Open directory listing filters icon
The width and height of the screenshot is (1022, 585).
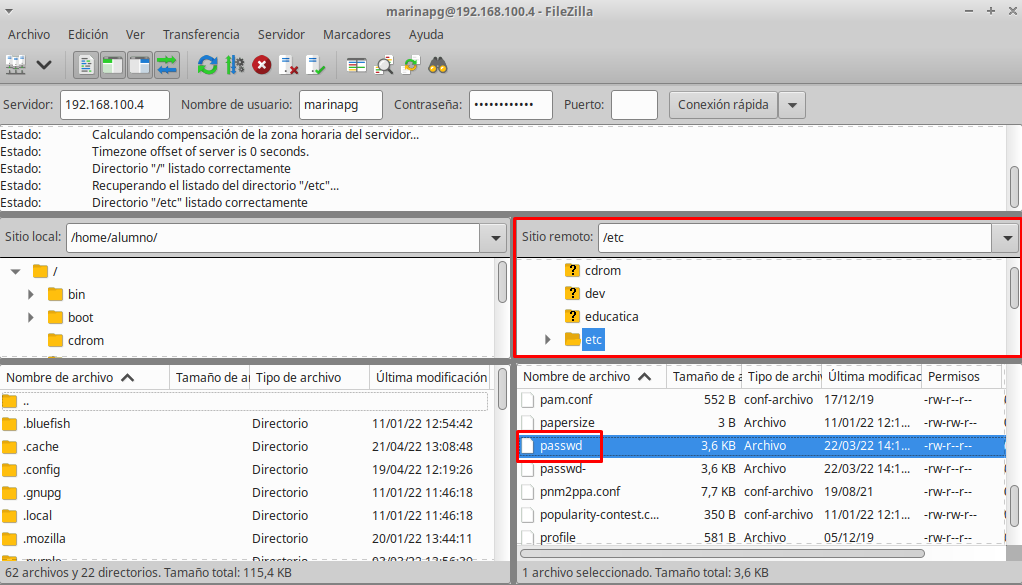(x=357, y=65)
